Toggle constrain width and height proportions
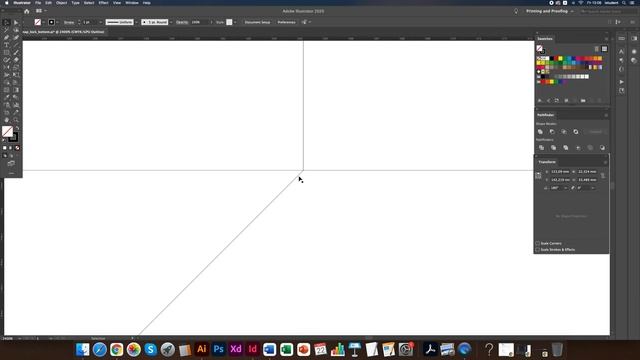This screenshot has height=360, width=640. click(x=603, y=176)
